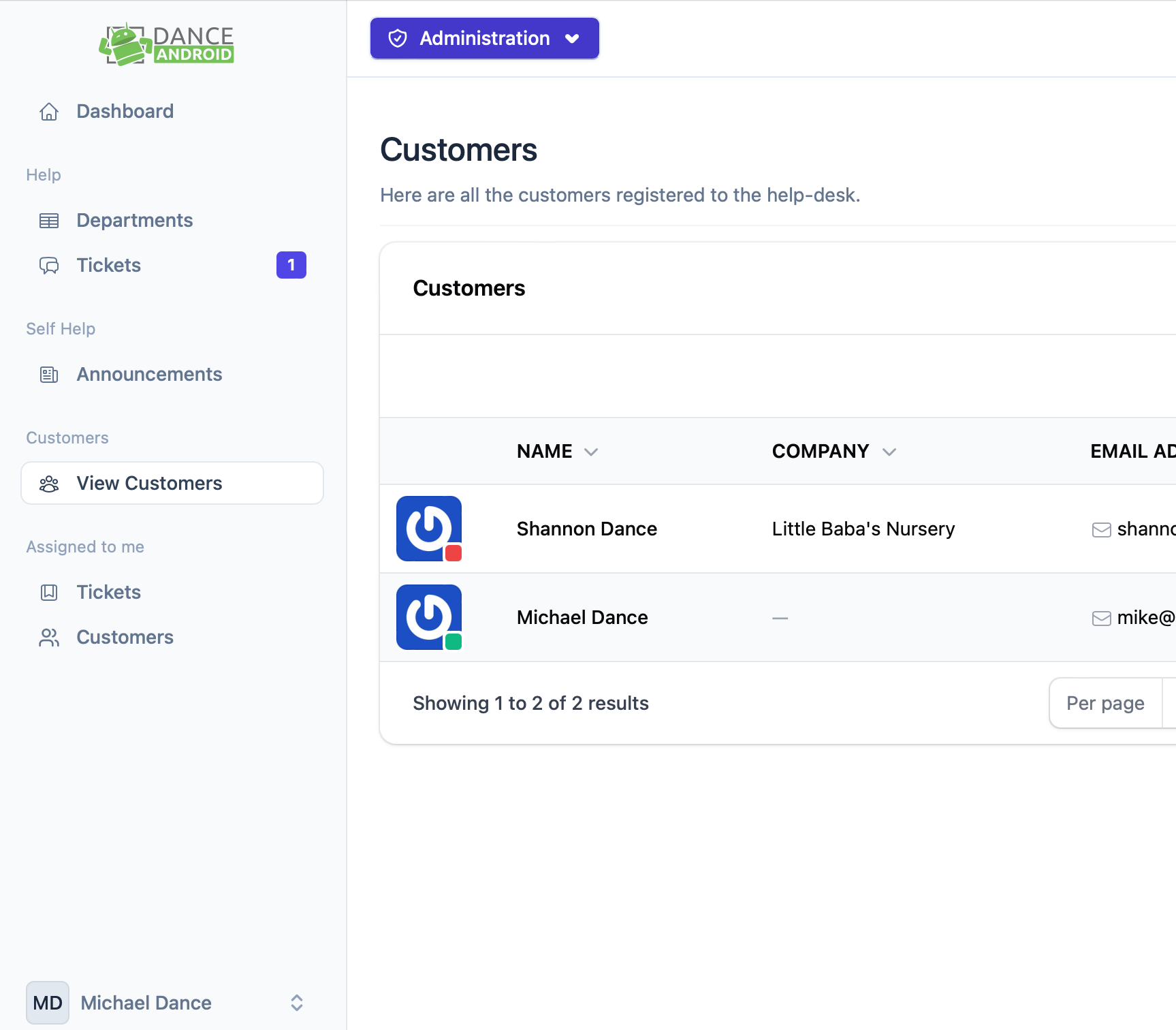Screen dimensions: 1176x1030
Task: Click the assigned Tickets bookmark icon
Action: coord(49,593)
